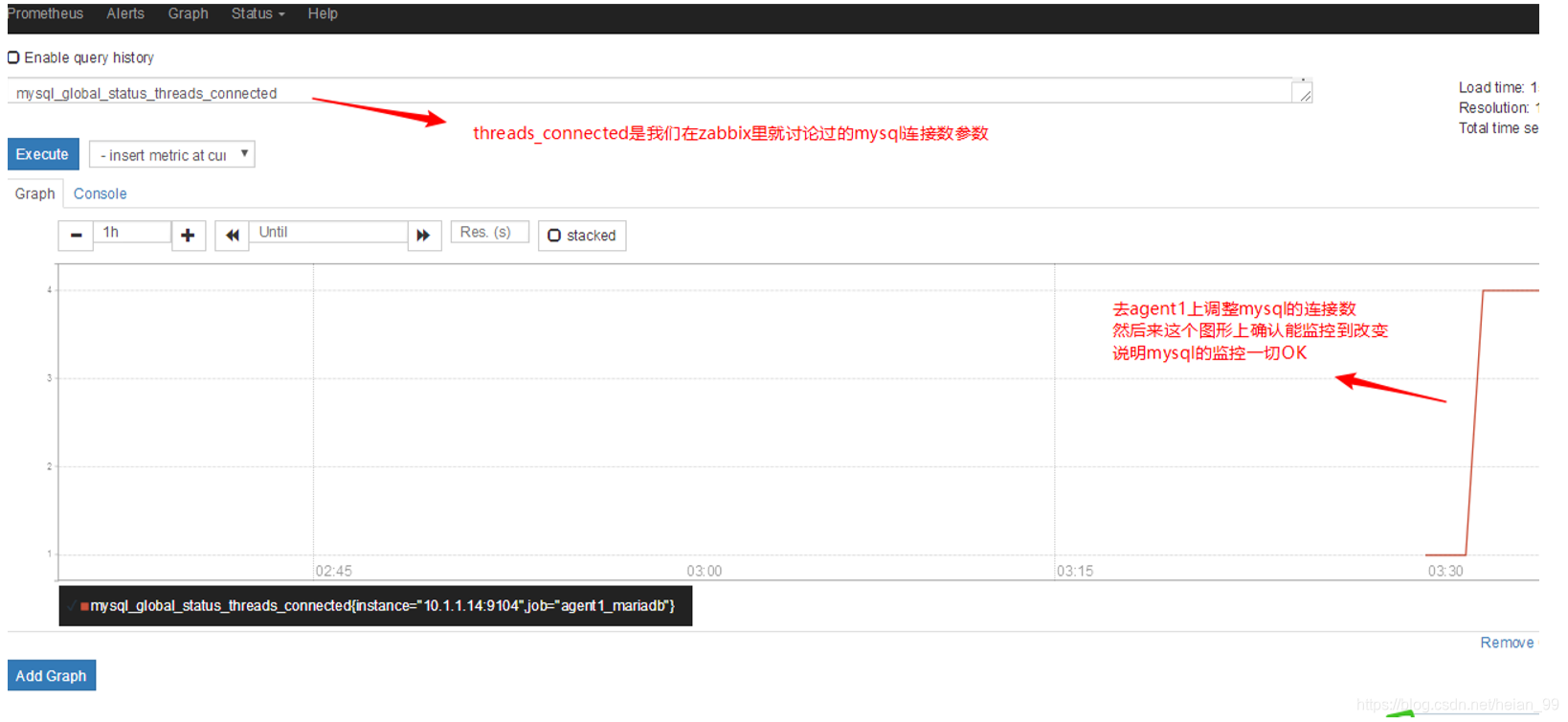1568x722 pixels.
Task: Switch to the Console tab
Action: click(101, 193)
